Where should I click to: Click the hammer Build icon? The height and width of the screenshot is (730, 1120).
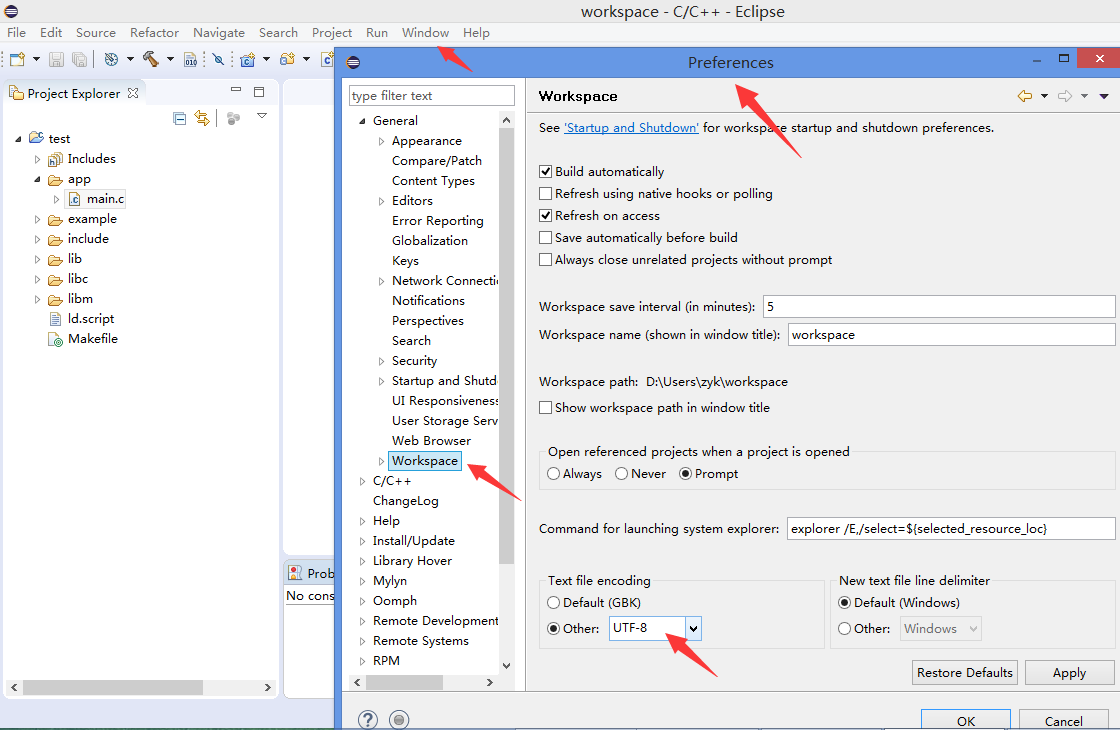point(150,59)
